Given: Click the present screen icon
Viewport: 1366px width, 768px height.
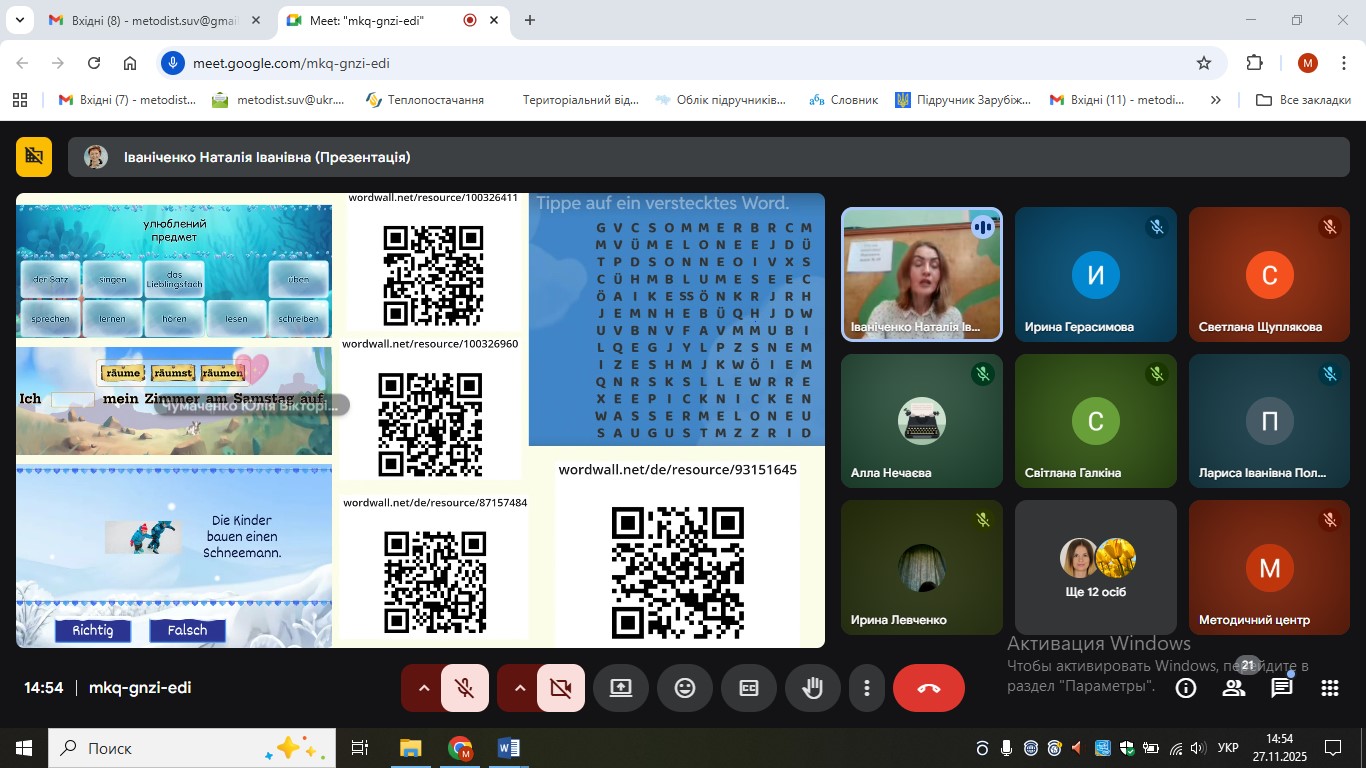Looking at the screenshot, I should click(621, 688).
